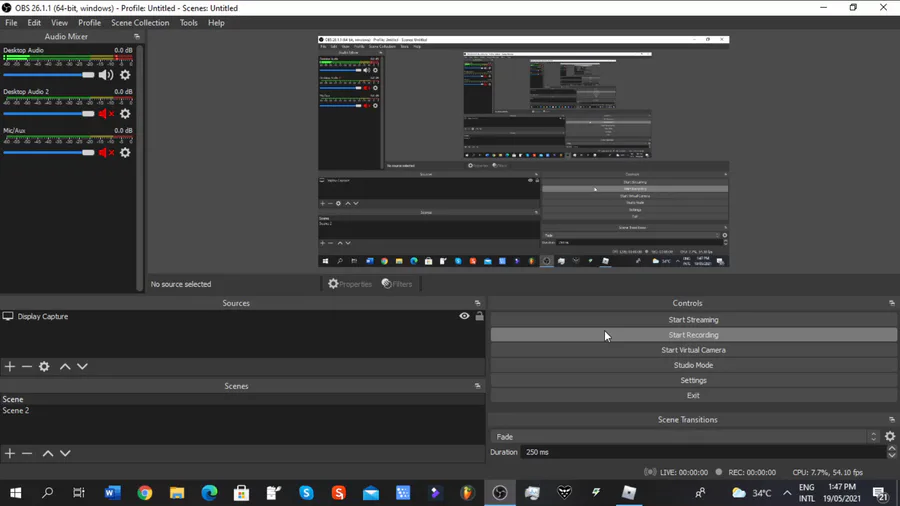Move source down arrow
The height and width of the screenshot is (506, 900).
tap(82, 366)
